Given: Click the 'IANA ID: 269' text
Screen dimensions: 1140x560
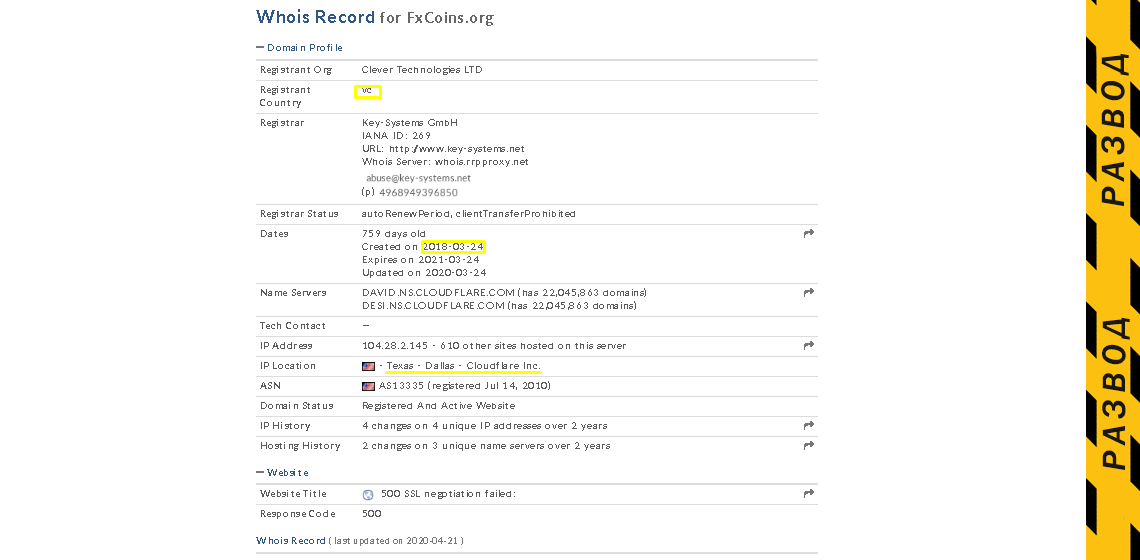Looking at the screenshot, I should [396, 135].
